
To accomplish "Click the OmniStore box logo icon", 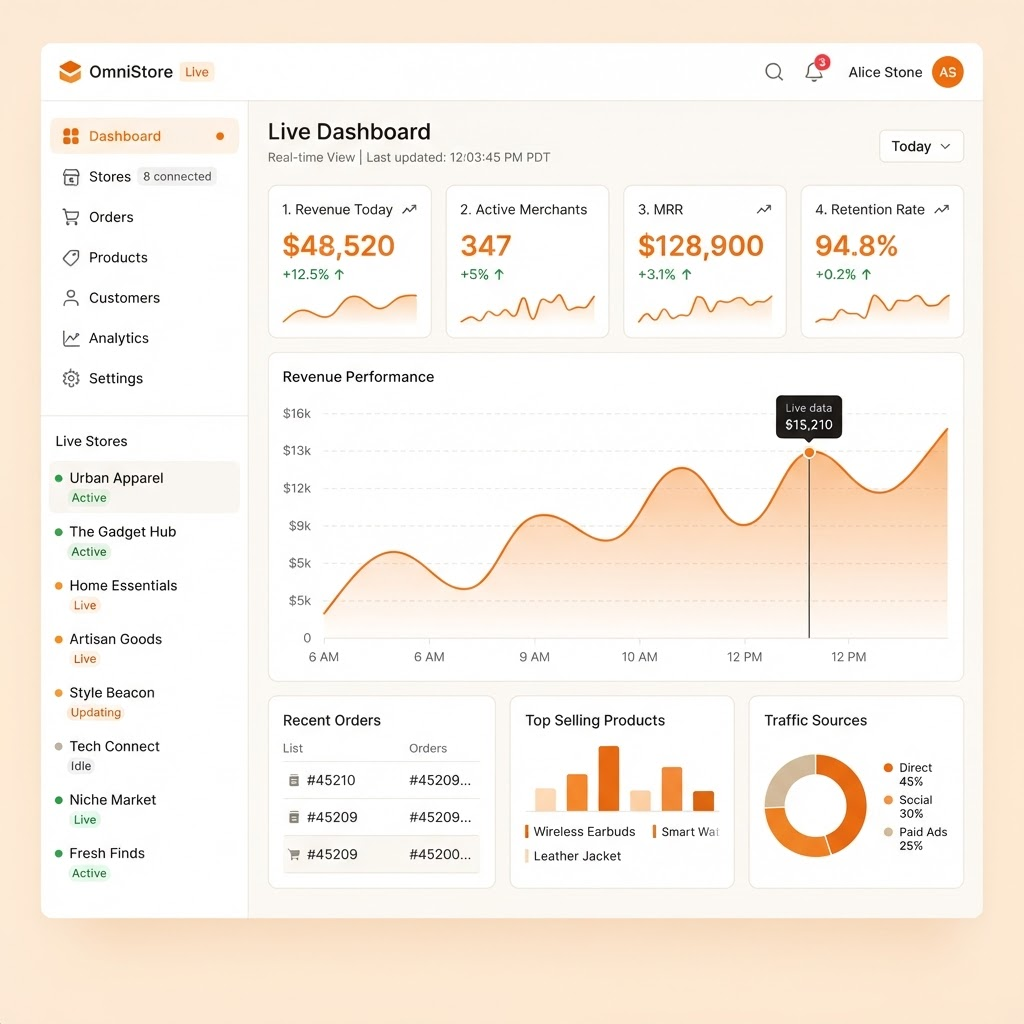I will tap(70, 72).
